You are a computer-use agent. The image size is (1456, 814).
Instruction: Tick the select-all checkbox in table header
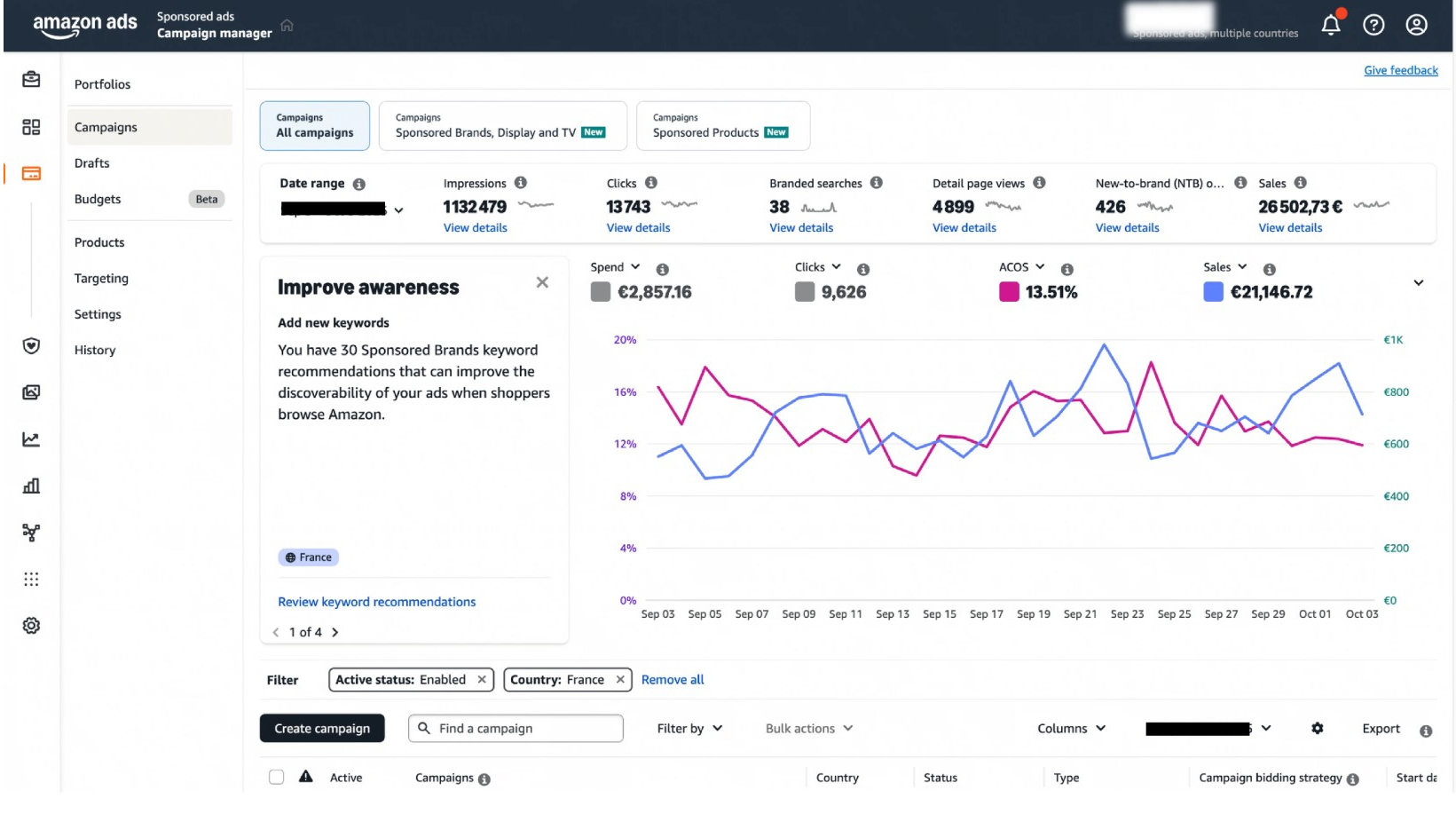pyautogui.click(x=277, y=778)
